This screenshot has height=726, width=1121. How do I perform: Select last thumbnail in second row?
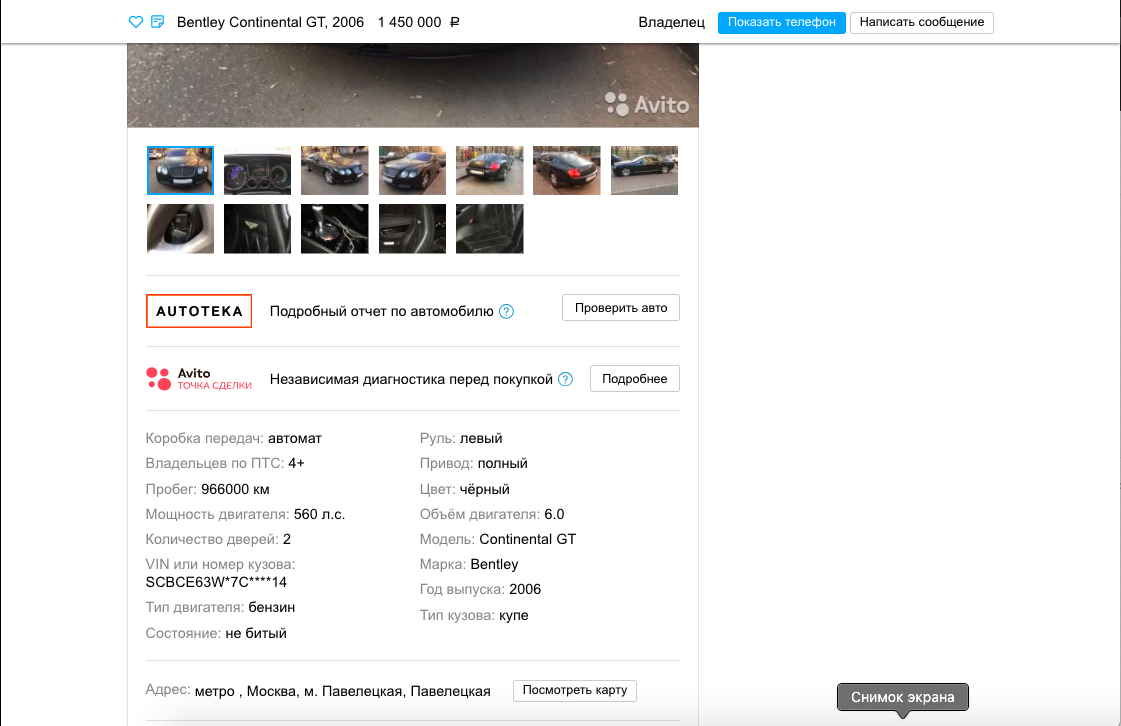tap(490, 229)
